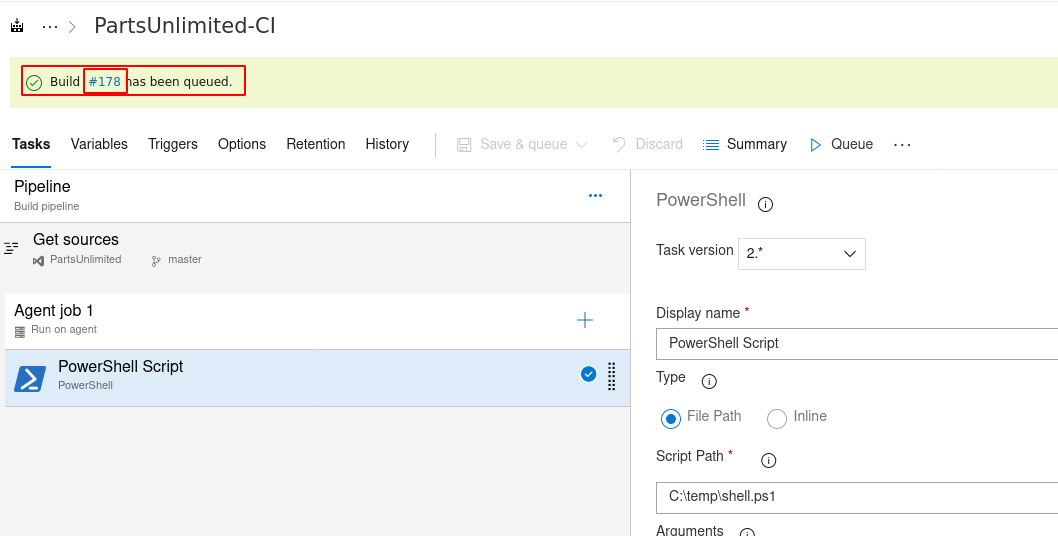Click the Queue button

(841, 144)
